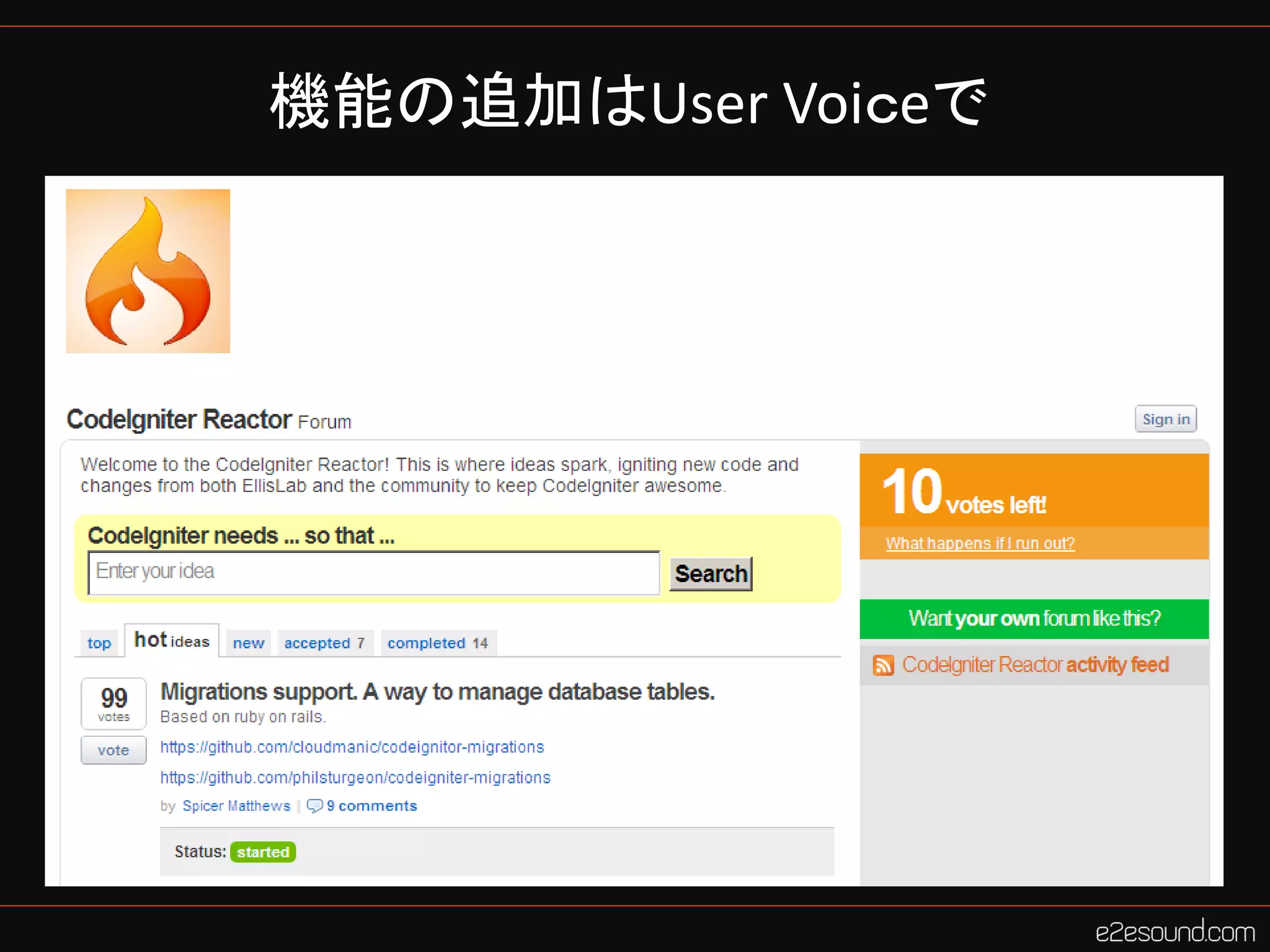Open the 9 comments link
The height and width of the screenshot is (952, 1270).
[372, 806]
